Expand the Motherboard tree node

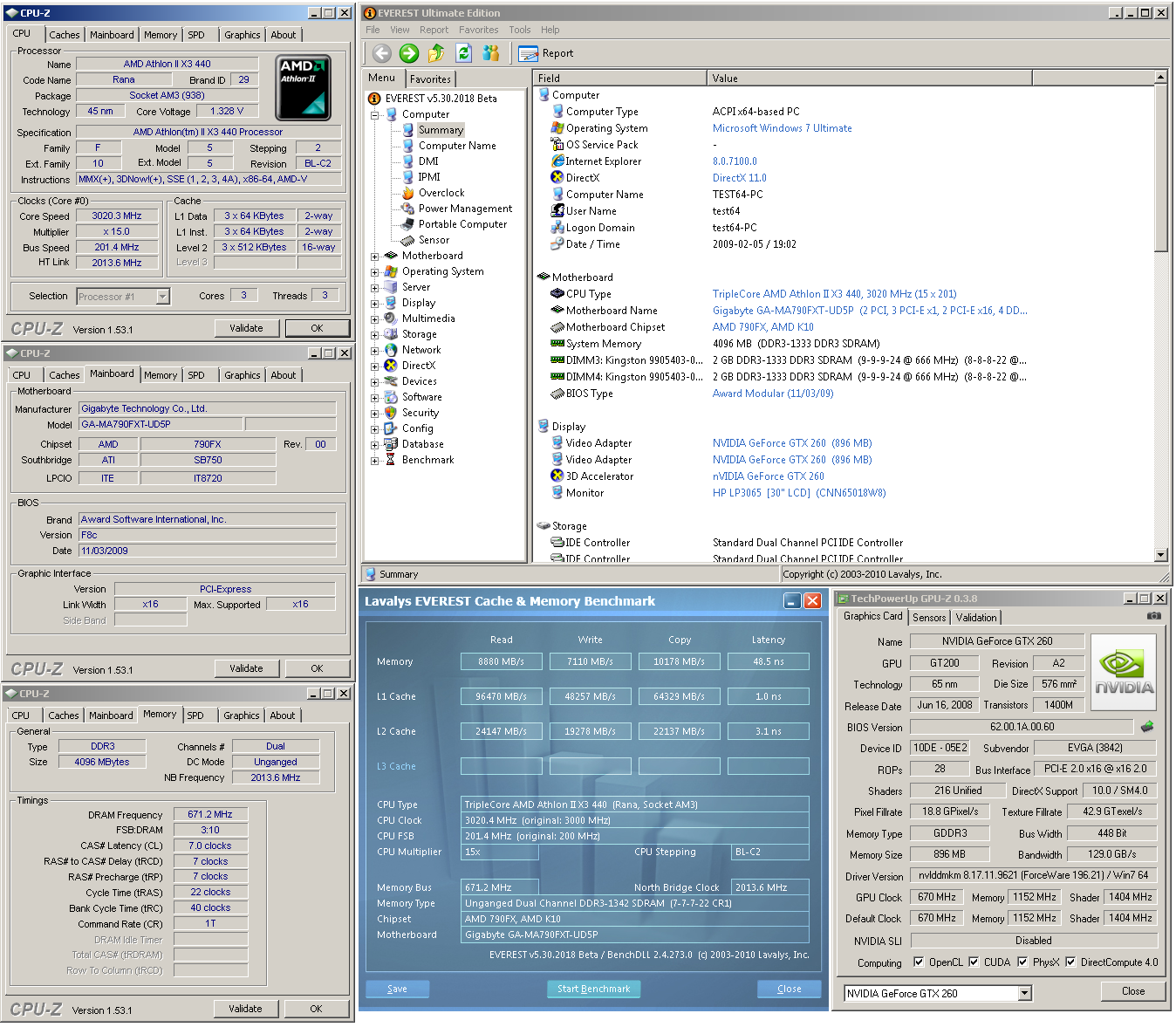point(374,256)
